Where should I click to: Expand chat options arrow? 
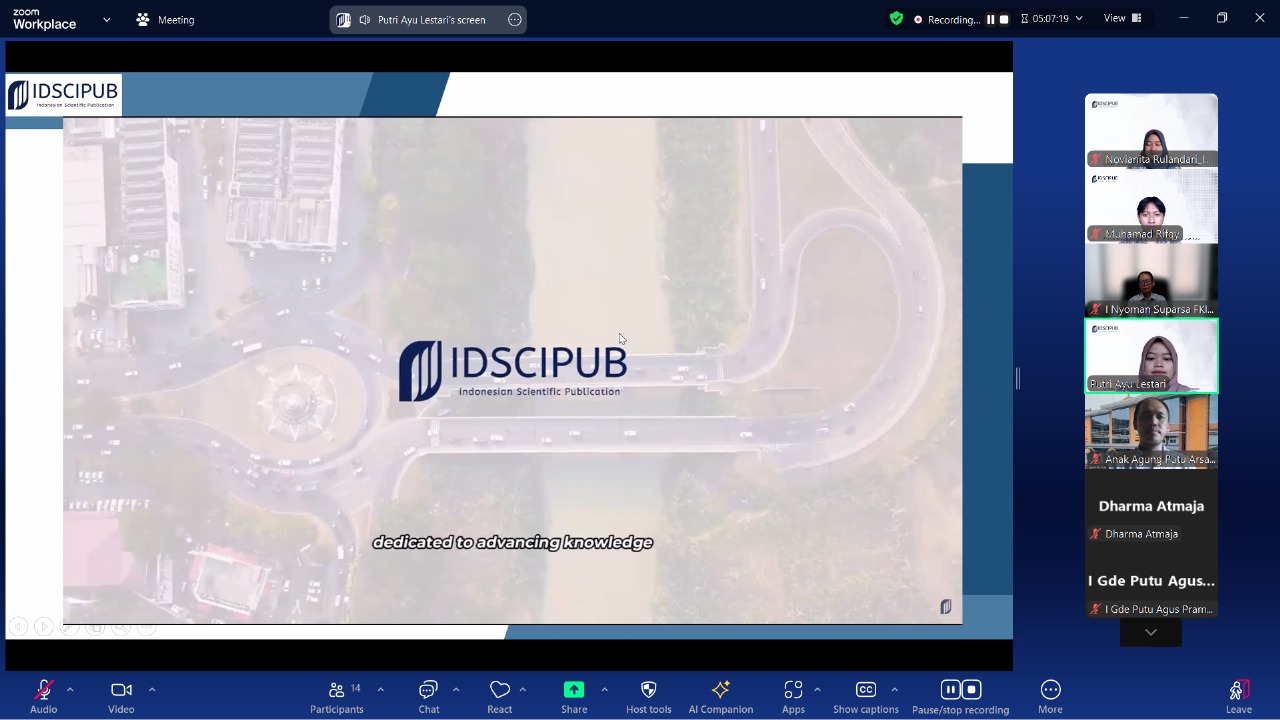pos(456,689)
